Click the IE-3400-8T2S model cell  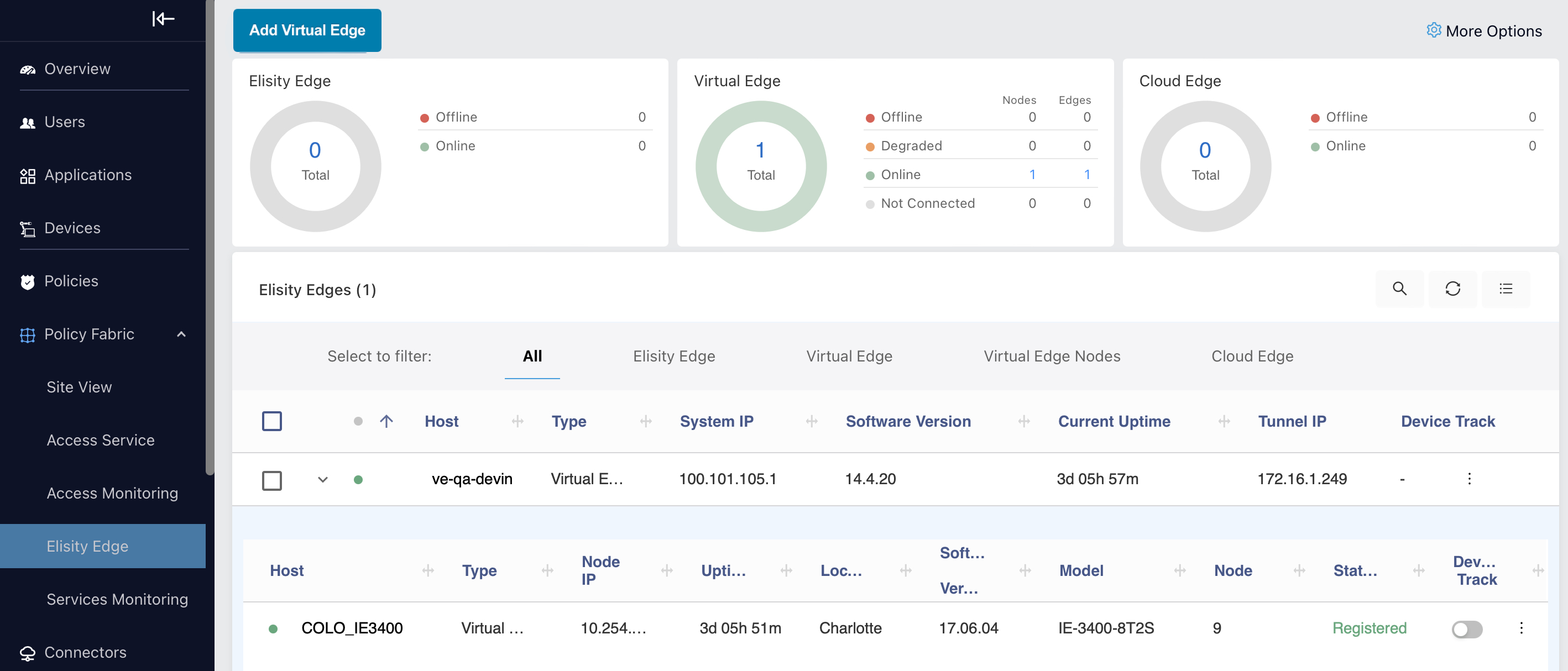pos(1106,628)
